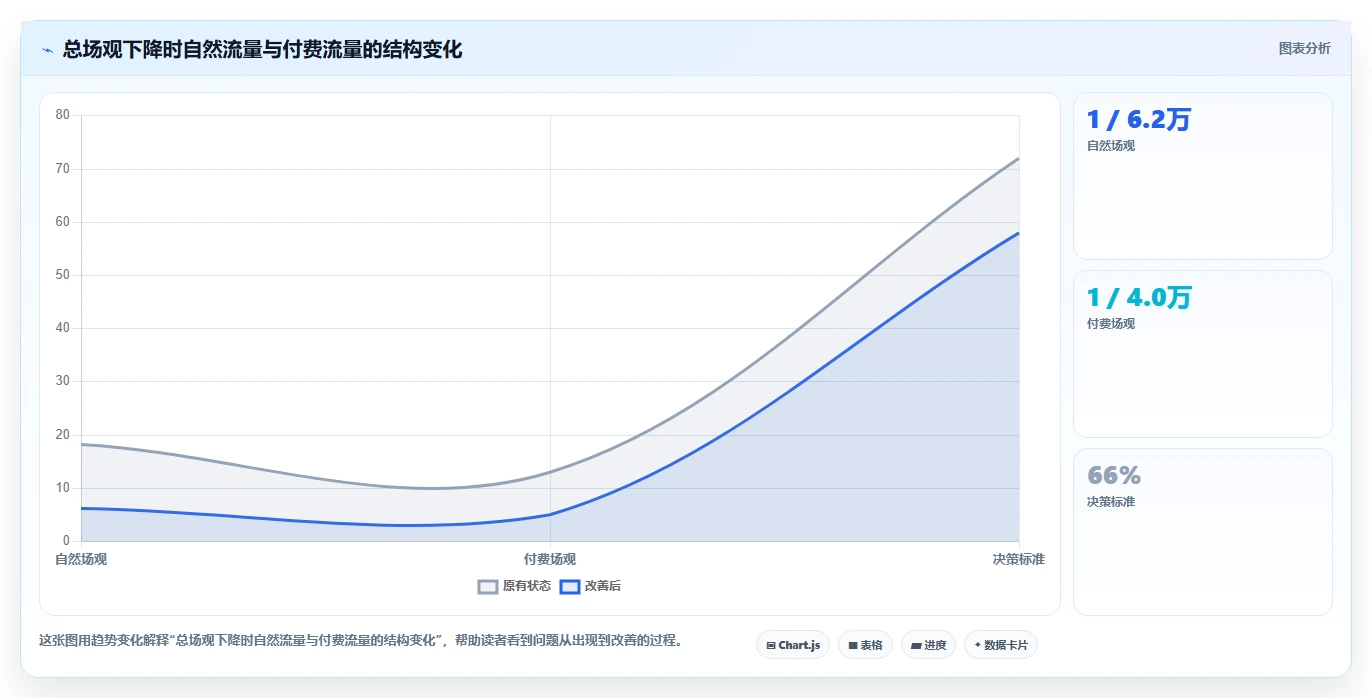Screen dimensions: 1372x698
Task: Click the icon inside the 表格 chip
Action: point(852,646)
